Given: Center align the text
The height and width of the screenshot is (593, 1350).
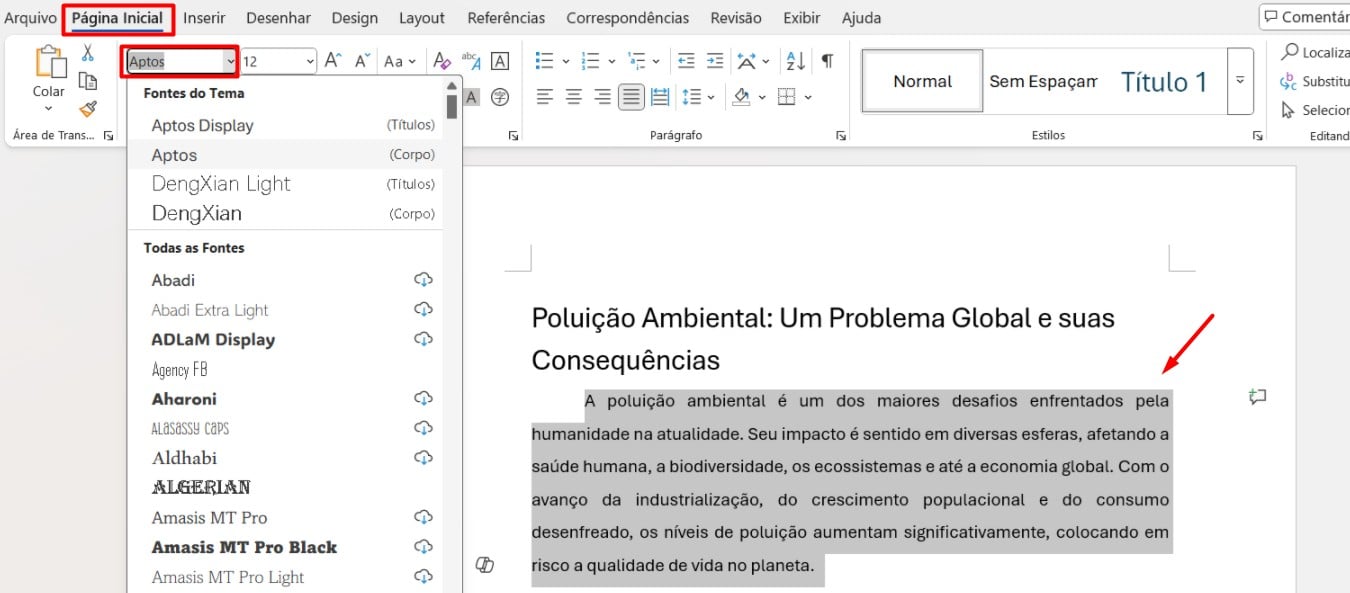Looking at the screenshot, I should (x=574, y=97).
